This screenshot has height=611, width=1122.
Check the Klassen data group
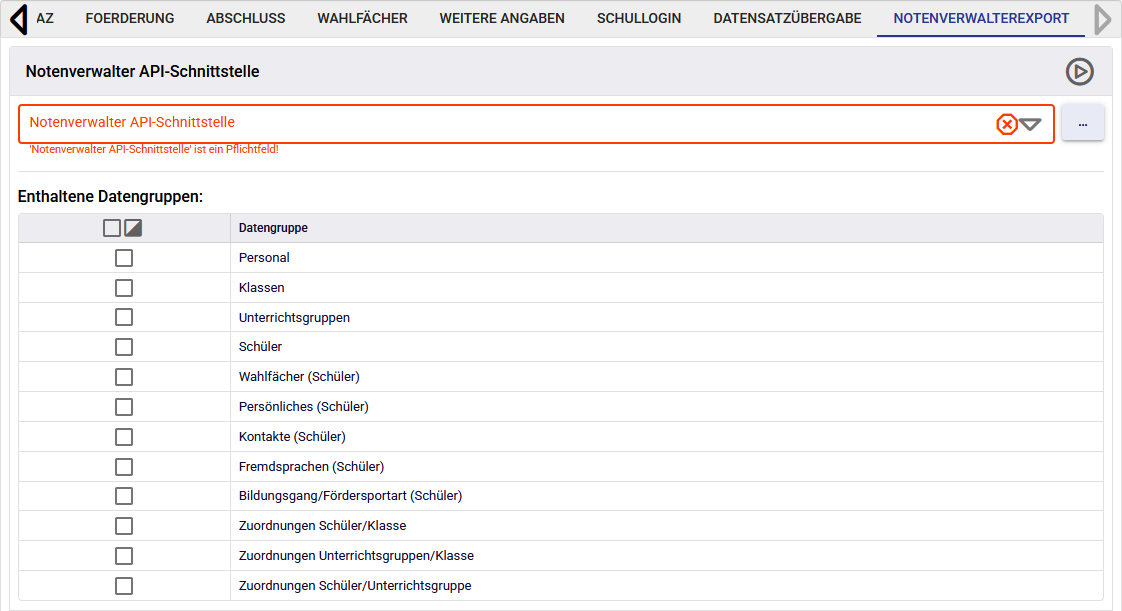[x=124, y=288]
